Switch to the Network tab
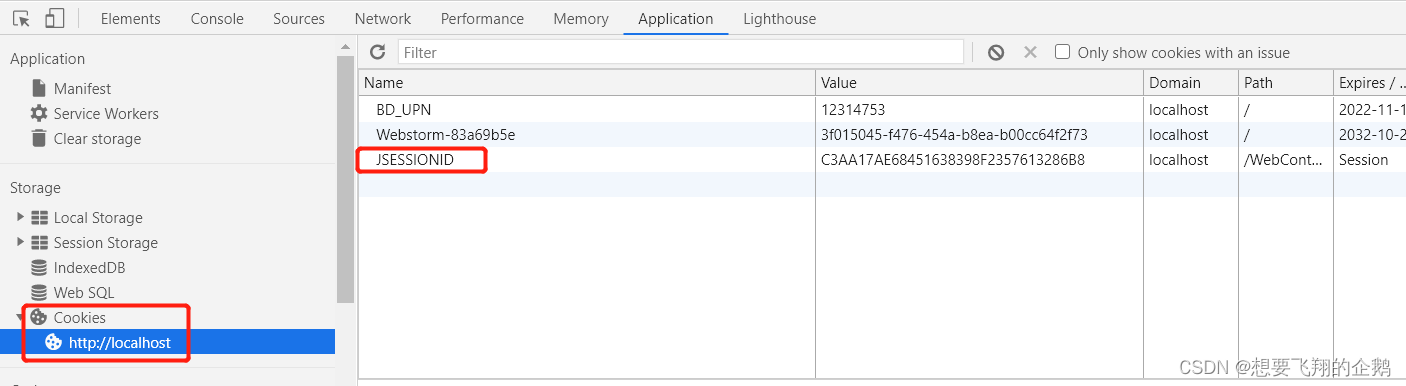The height and width of the screenshot is (386, 1406). tap(383, 18)
